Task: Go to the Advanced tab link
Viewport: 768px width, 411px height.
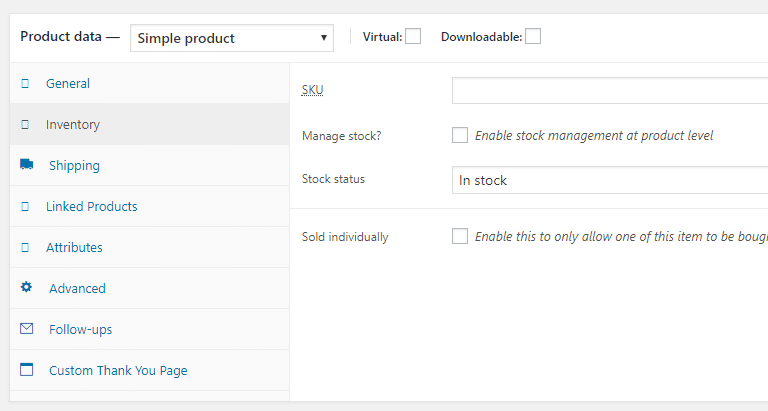Action: tap(77, 289)
